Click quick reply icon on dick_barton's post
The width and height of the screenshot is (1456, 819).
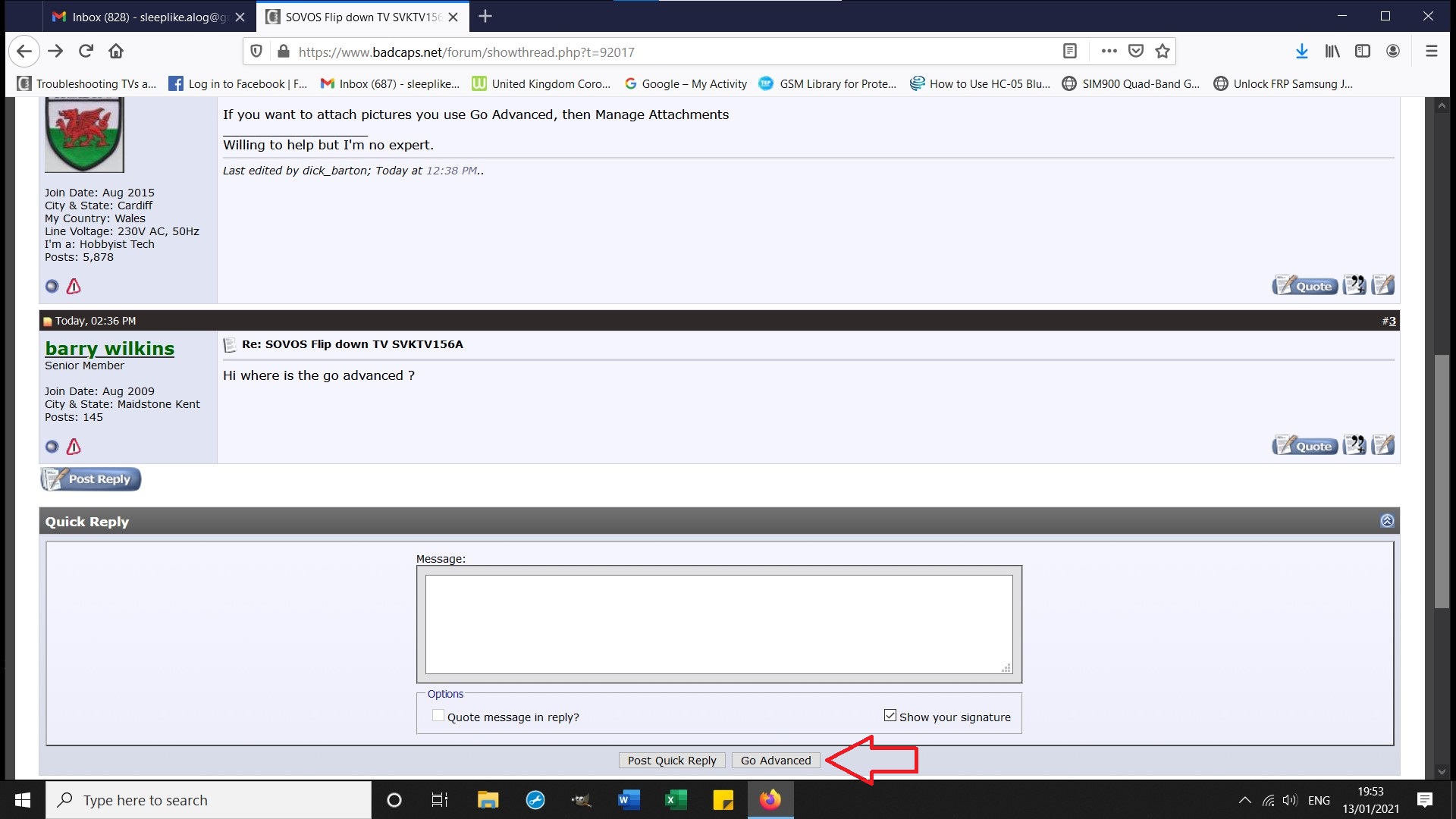[x=1383, y=285]
